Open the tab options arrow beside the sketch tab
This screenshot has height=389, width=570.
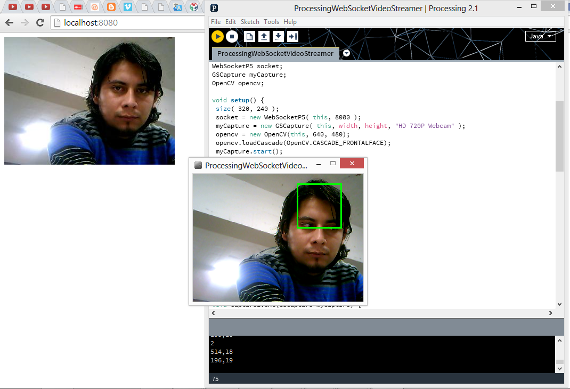click(346, 53)
